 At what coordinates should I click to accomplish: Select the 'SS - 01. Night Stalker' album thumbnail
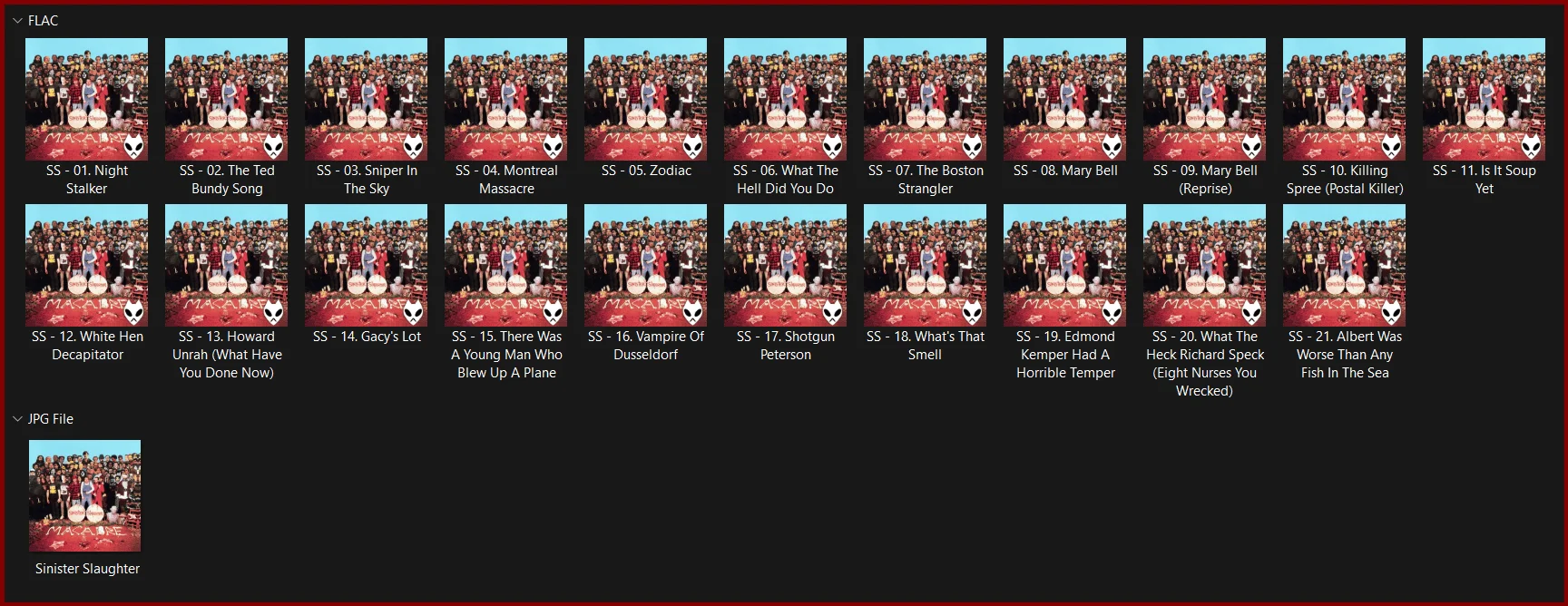click(87, 99)
